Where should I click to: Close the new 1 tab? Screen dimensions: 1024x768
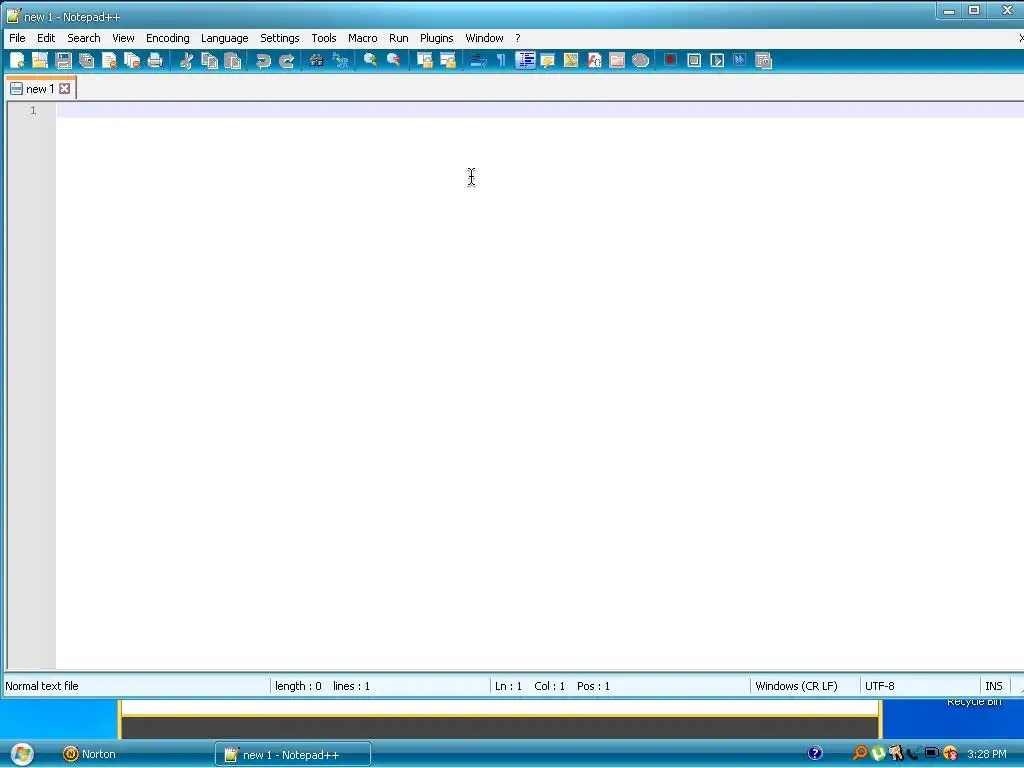(65, 89)
